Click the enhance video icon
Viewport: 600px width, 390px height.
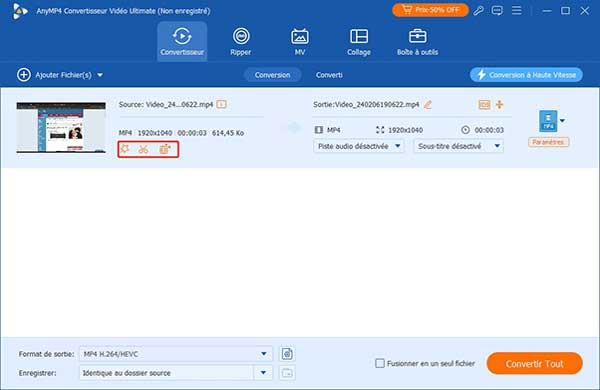pos(165,149)
